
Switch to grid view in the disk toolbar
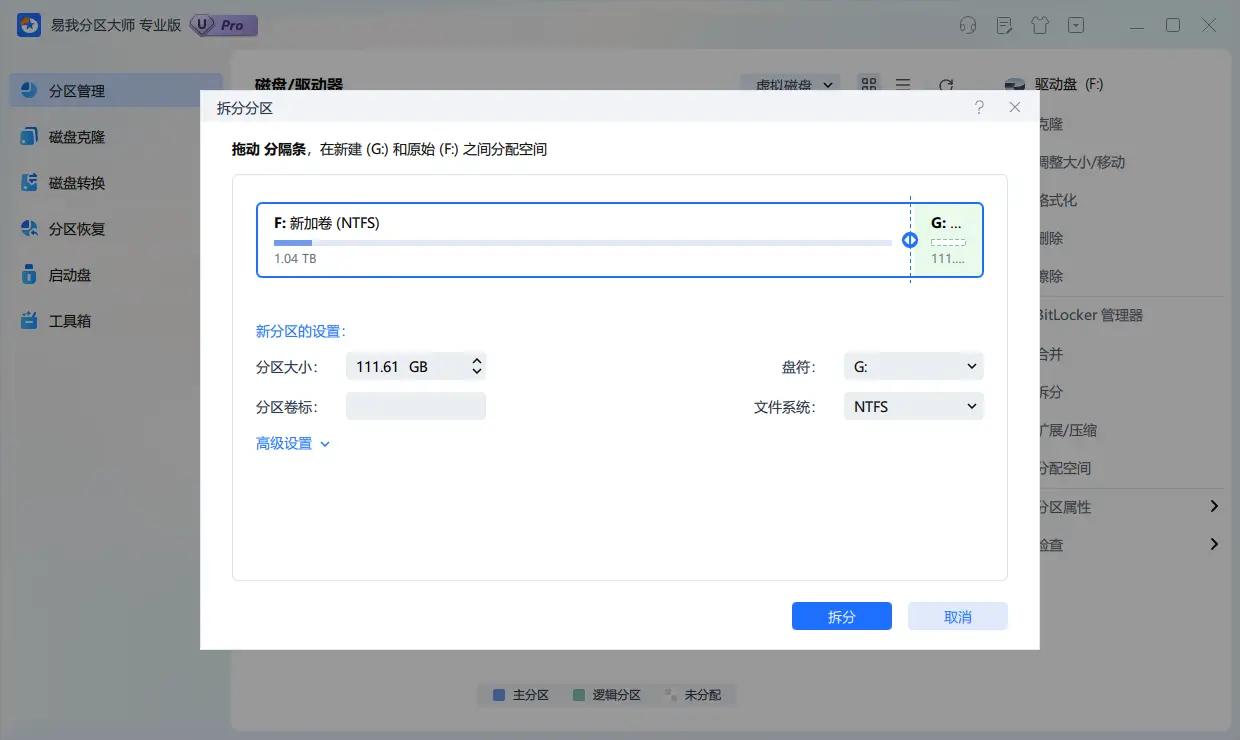click(869, 86)
